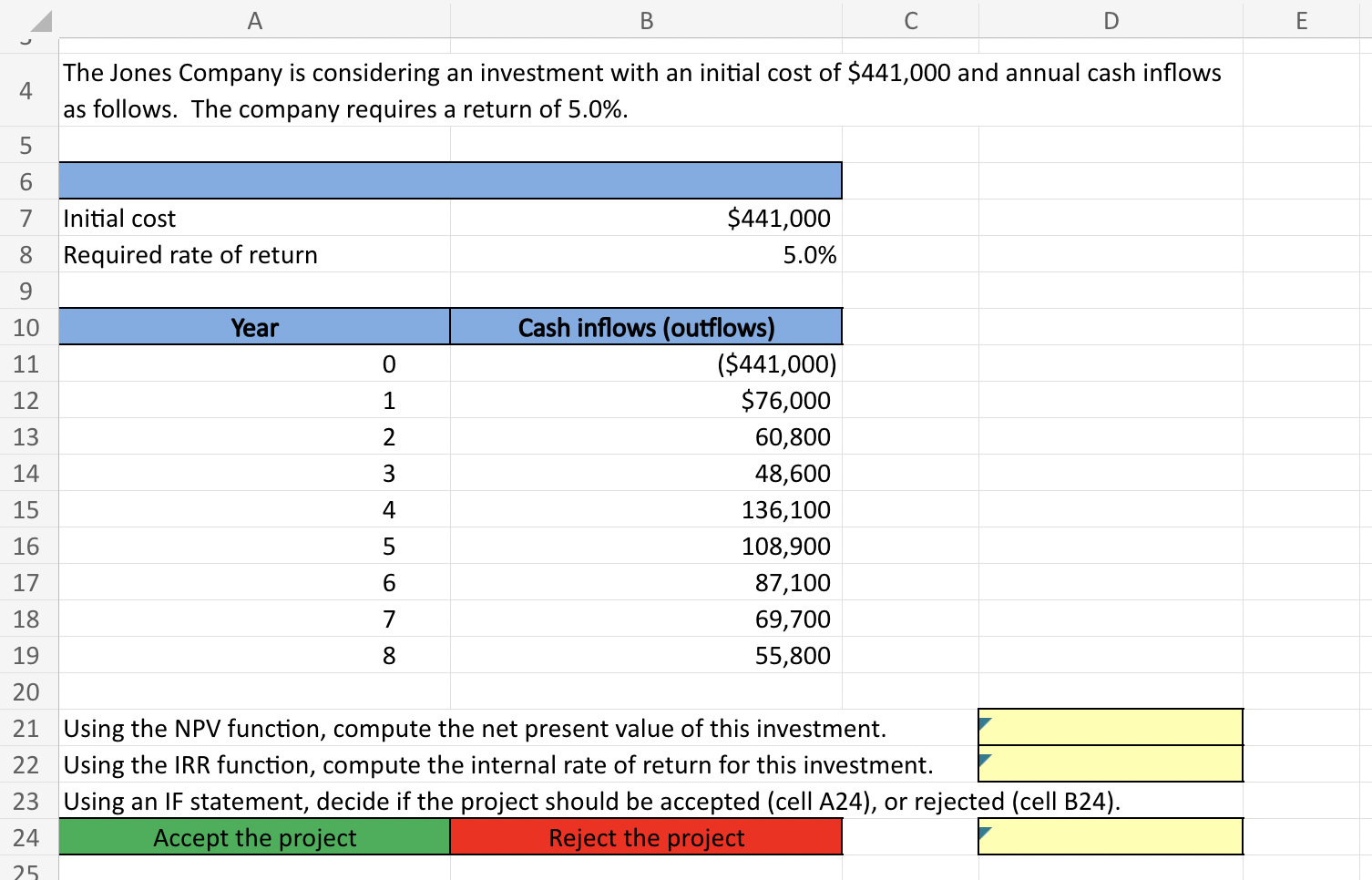1372x880 pixels.
Task: Click the $76,000 year 1 inflow
Action: (x=646, y=400)
